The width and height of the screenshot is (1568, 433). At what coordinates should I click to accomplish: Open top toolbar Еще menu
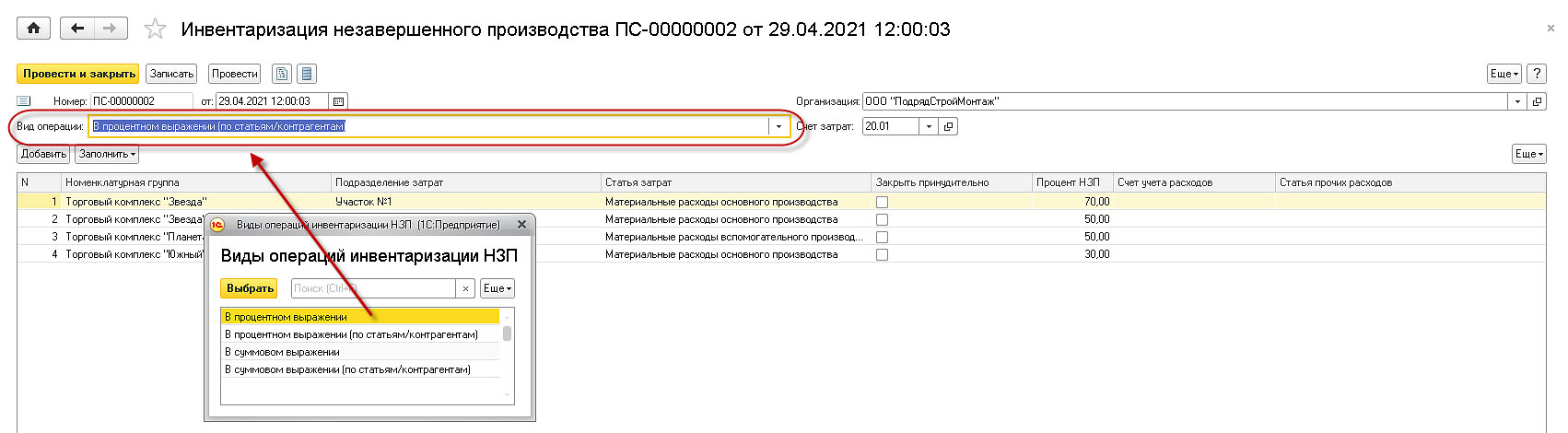1504,74
